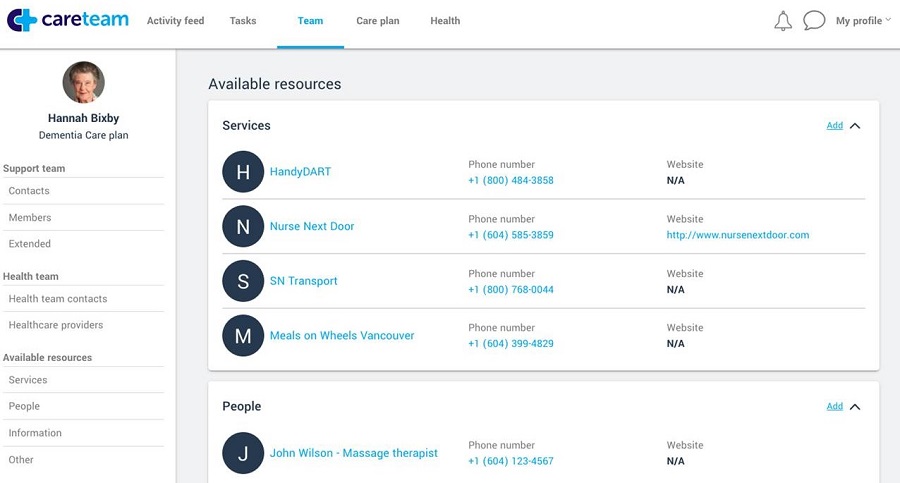The width and height of the screenshot is (900, 483).
Task: Add a new person with Add link
Action: (834, 407)
